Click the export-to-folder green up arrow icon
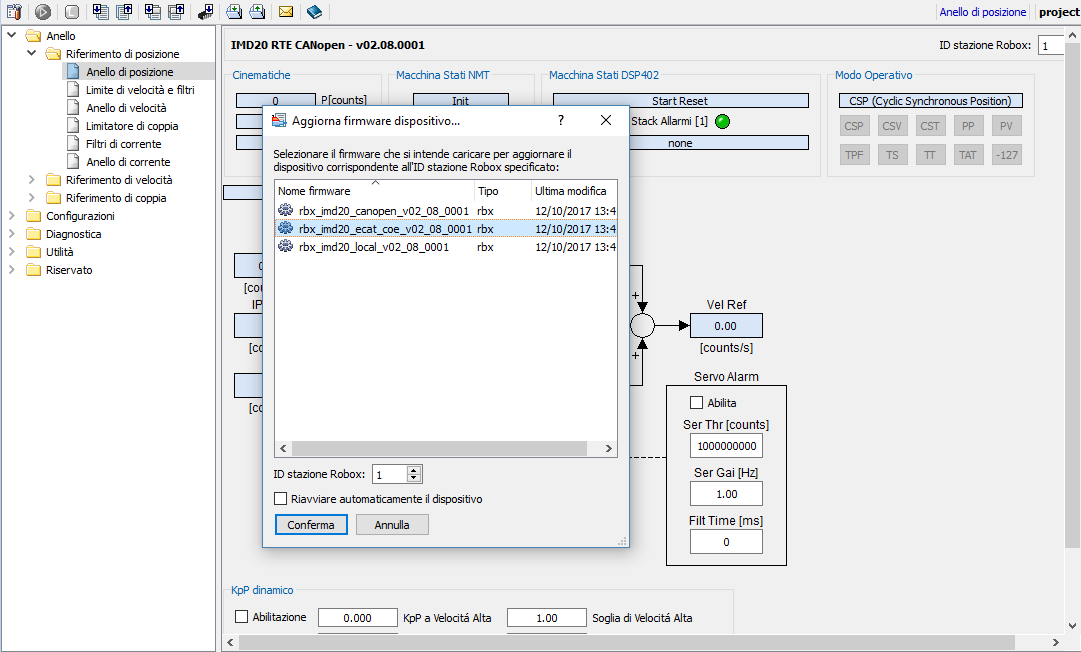The image size is (1081, 652). click(x=257, y=12)
